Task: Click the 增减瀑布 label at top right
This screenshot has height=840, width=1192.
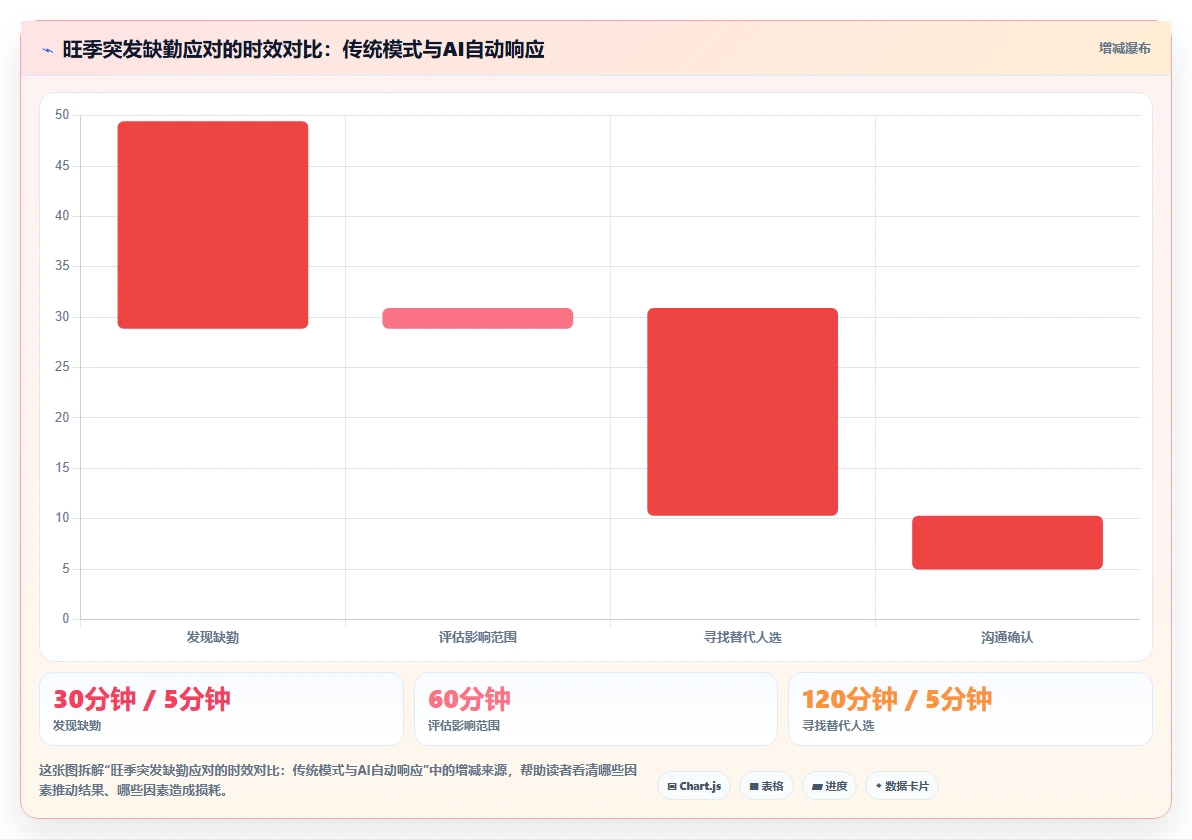Action: pos(1124,49)
